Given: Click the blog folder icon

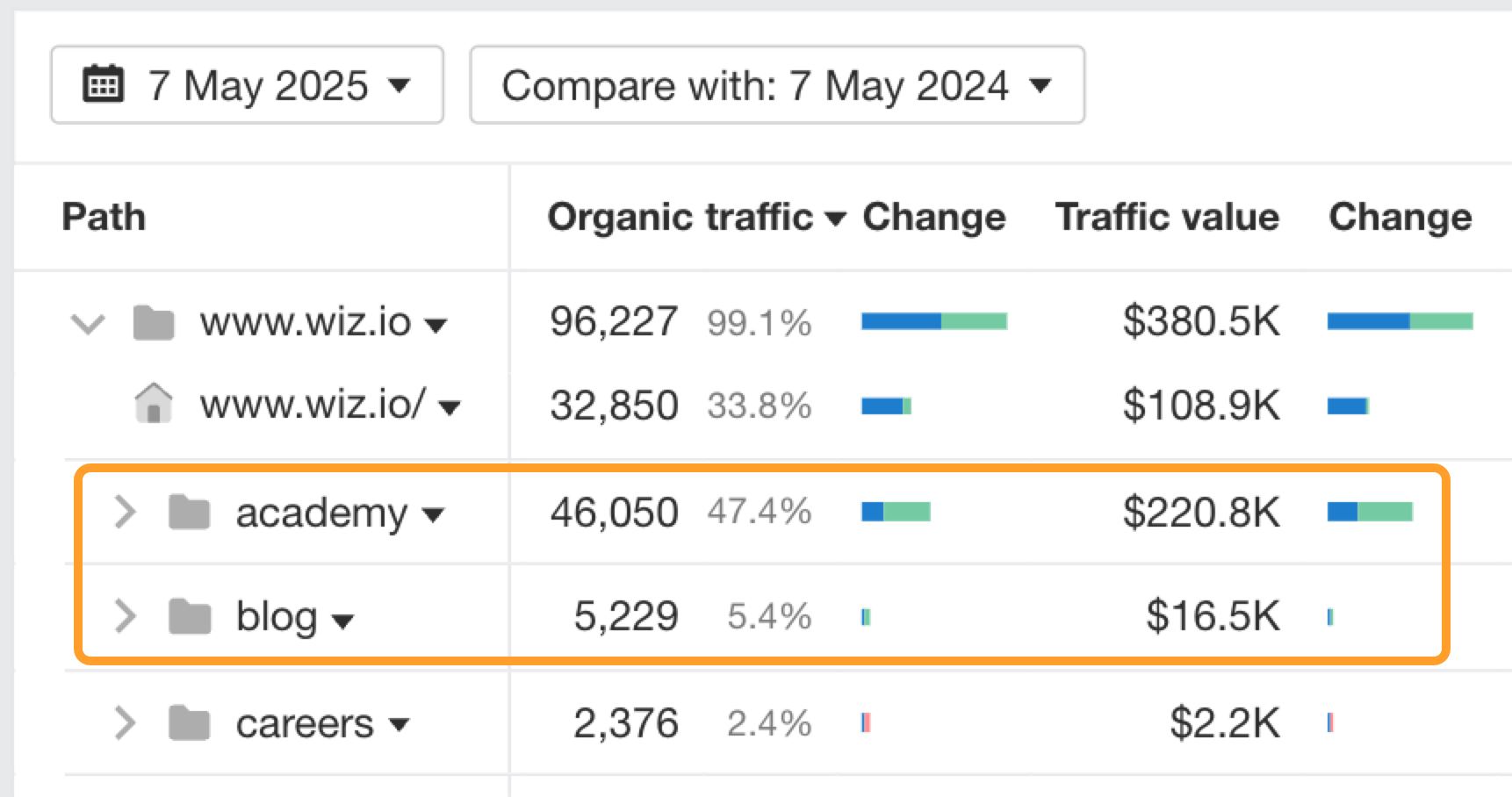Looking at the screenshot, I should click(x=190, y=617).
